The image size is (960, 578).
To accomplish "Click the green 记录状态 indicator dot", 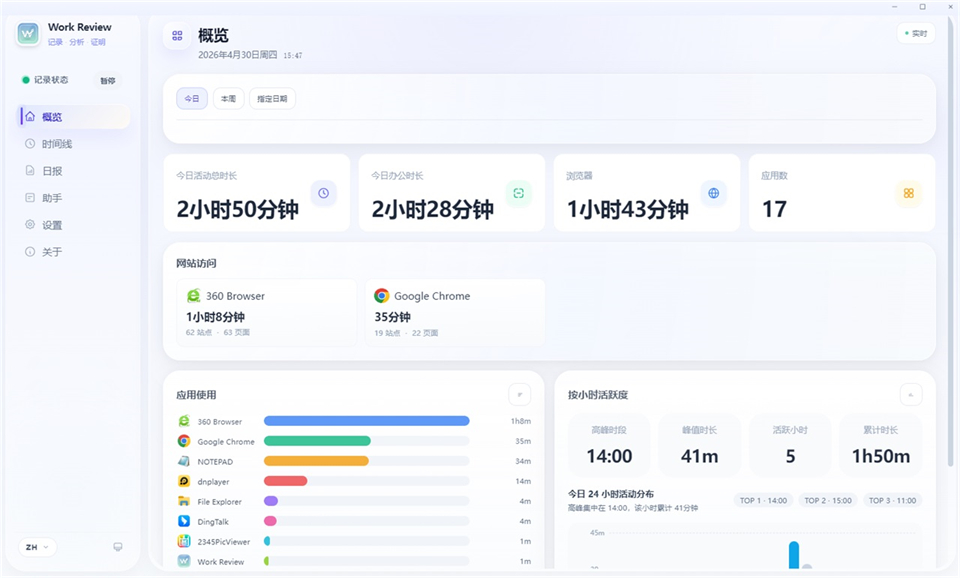I will point(26,80).
